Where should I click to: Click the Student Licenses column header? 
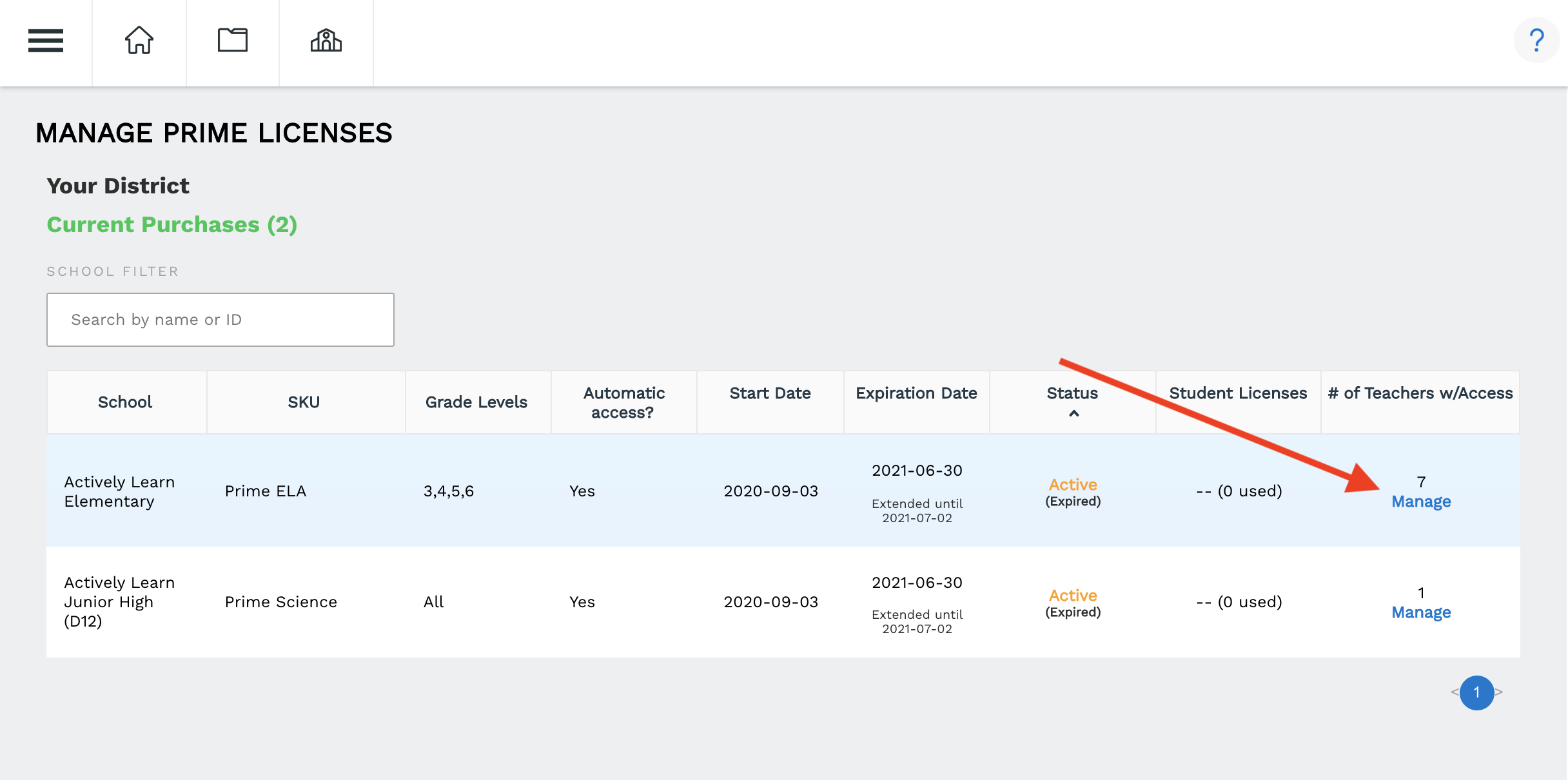pos(1238,393)
